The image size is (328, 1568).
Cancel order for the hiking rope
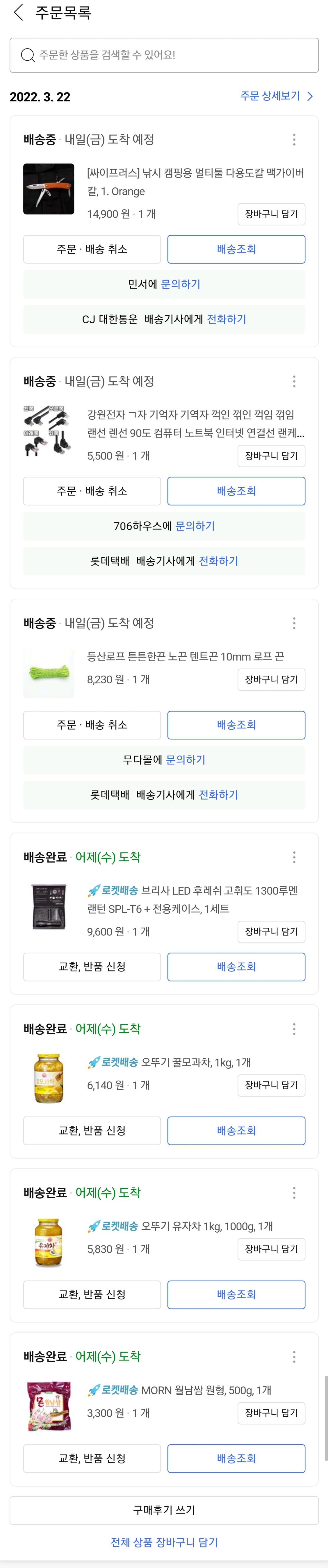point(92,725)
